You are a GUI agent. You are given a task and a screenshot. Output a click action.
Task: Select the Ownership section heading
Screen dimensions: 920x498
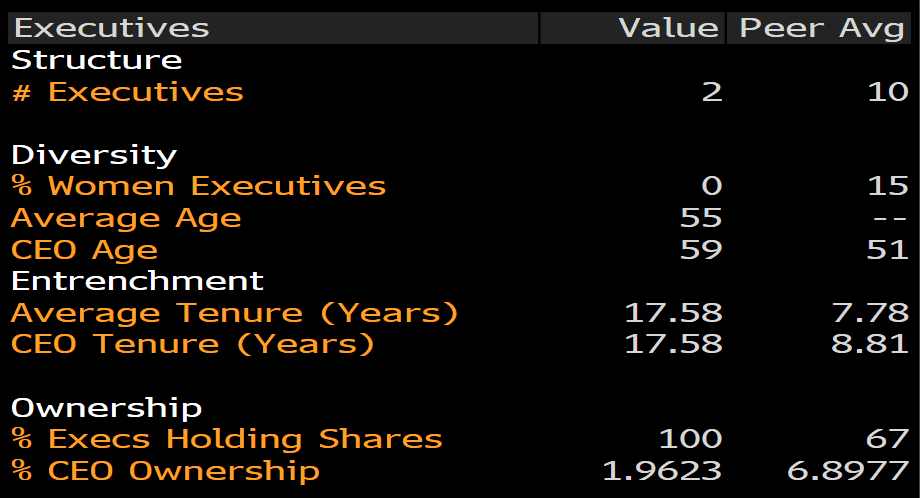[x=106, y=408]
